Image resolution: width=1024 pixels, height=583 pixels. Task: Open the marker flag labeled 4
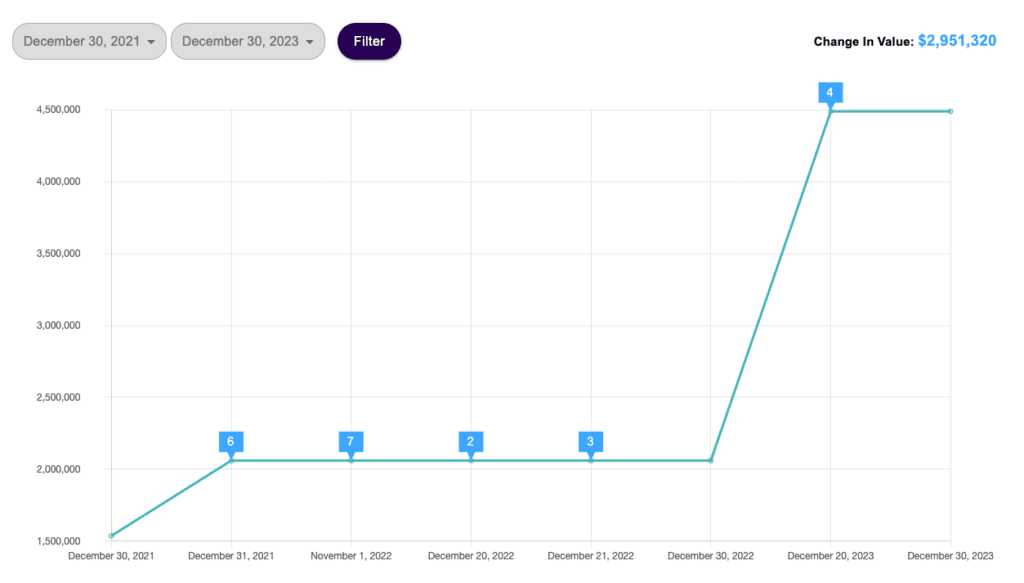829,93
